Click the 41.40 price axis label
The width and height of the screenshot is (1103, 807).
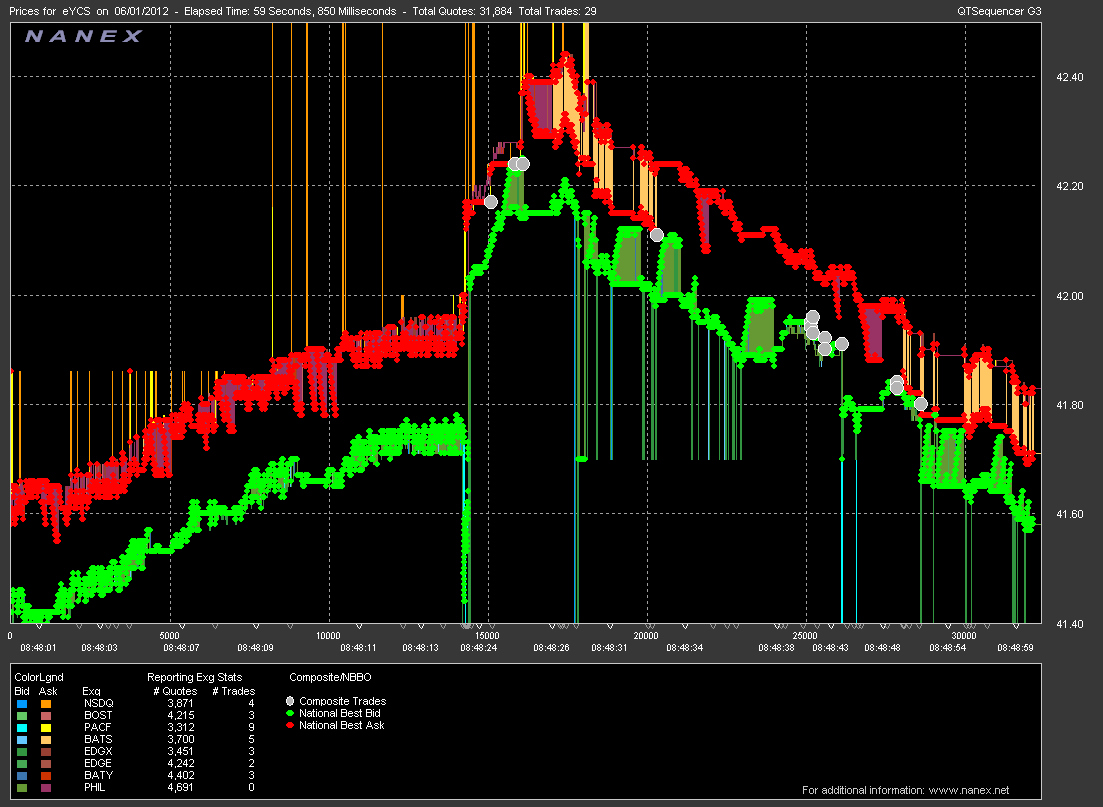pos(1070,624)
